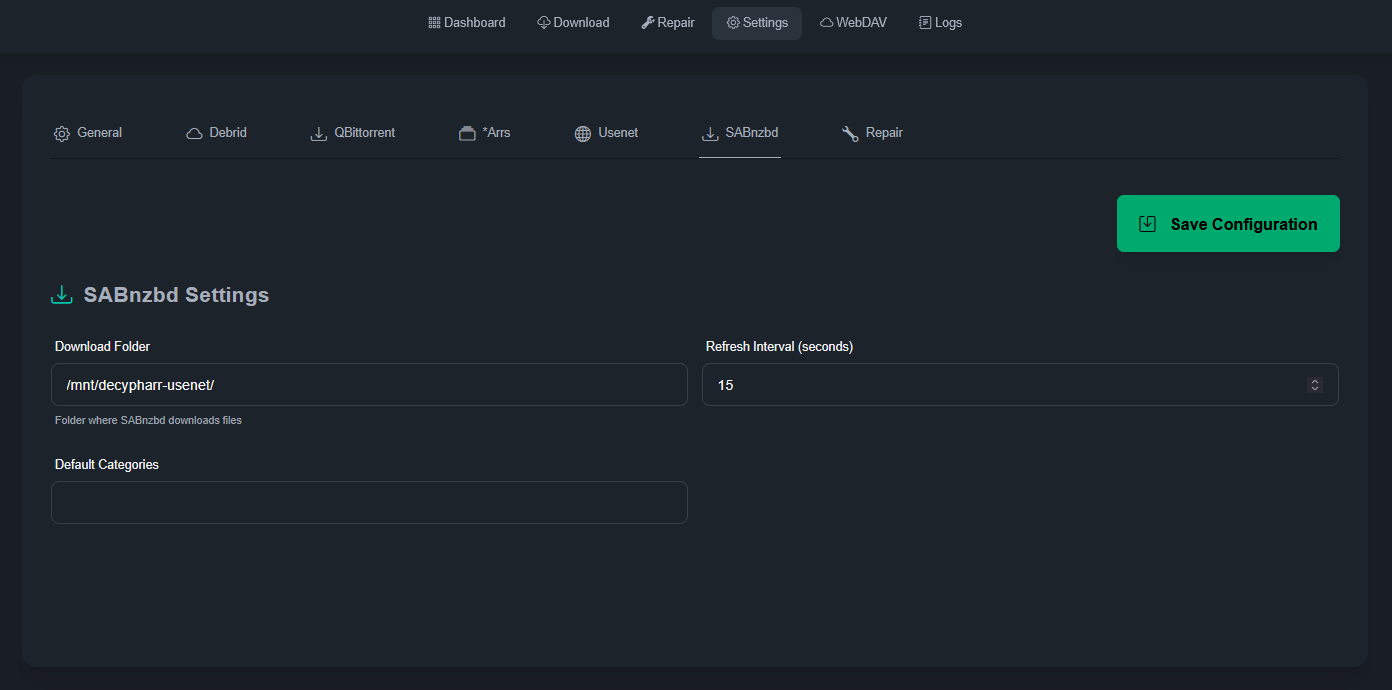Click the "Download Folder" label
The width and height of the screenshot is (1392, 690).
(x=102, y=347)
